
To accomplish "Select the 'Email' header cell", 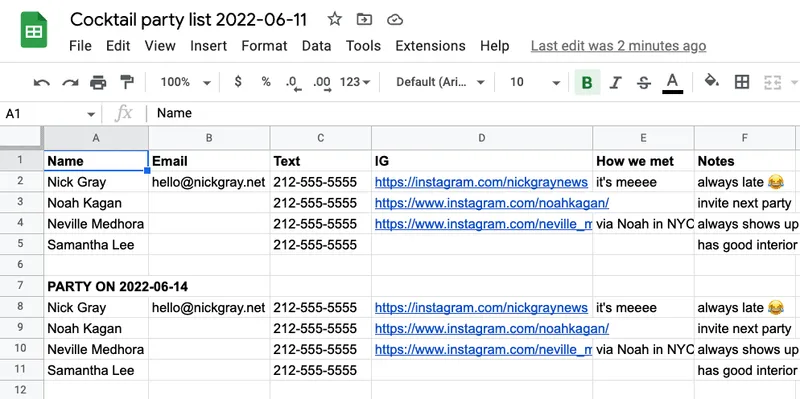I will [209, 161].
